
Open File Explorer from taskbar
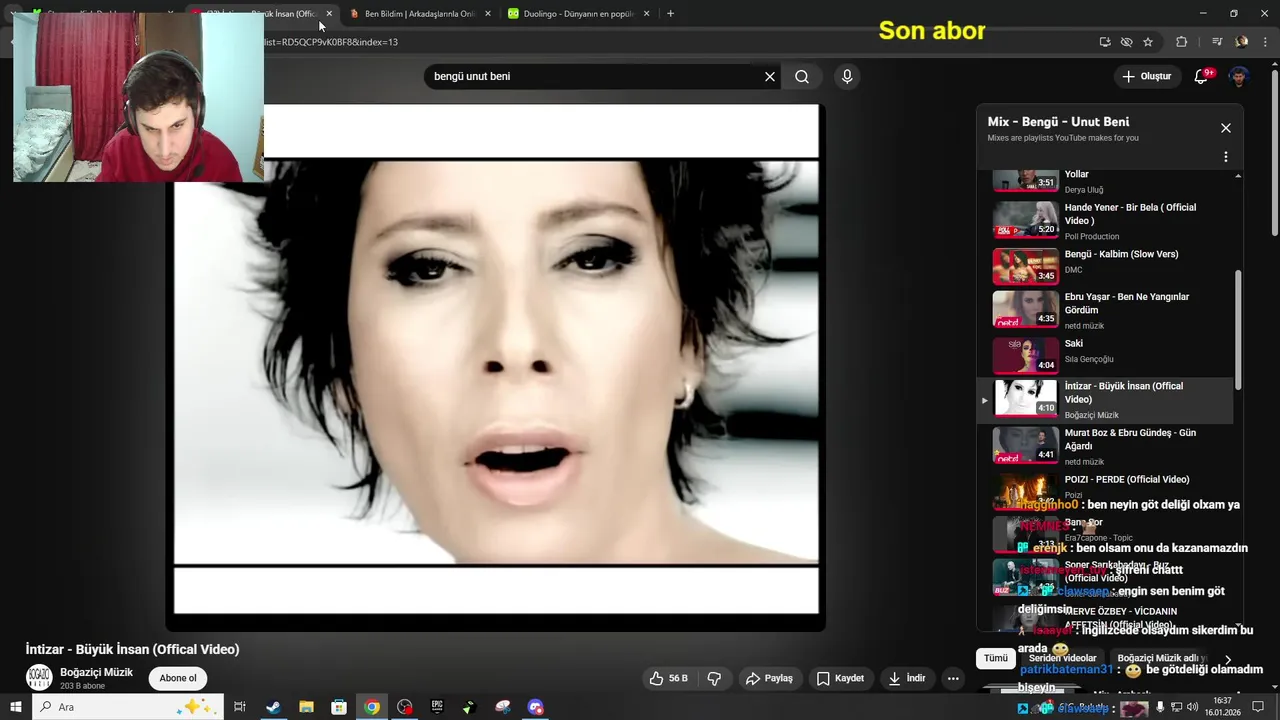tap(306, 707)
